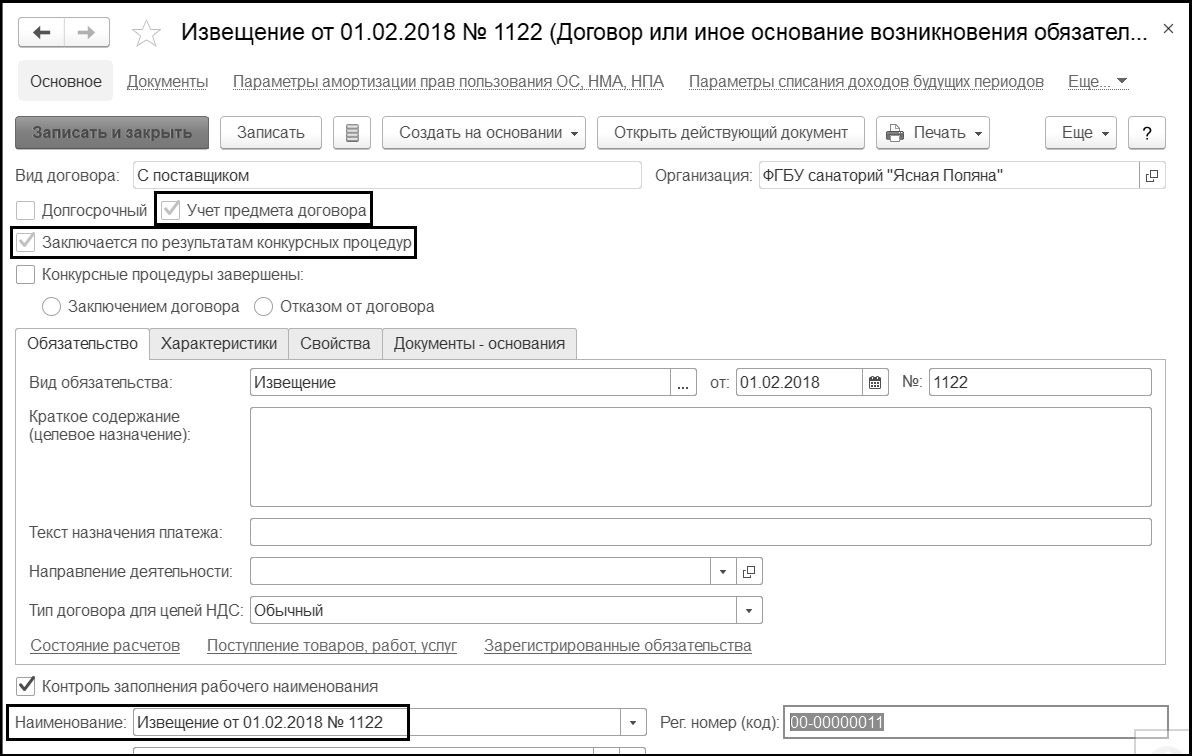Screen dimensions: 1192x756
Task: Click Открыть действующий документ button
Action: click(x=731, y=133)
